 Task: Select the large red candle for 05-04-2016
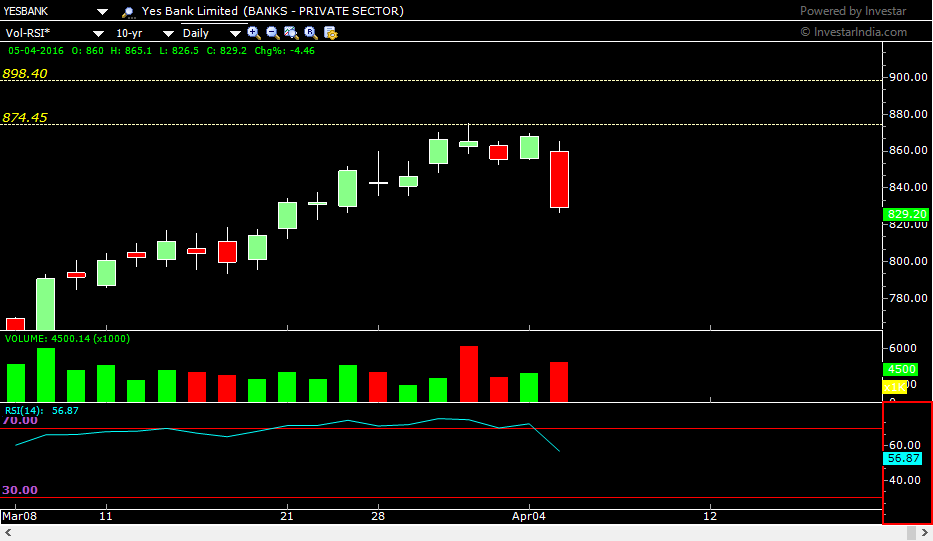559,179
